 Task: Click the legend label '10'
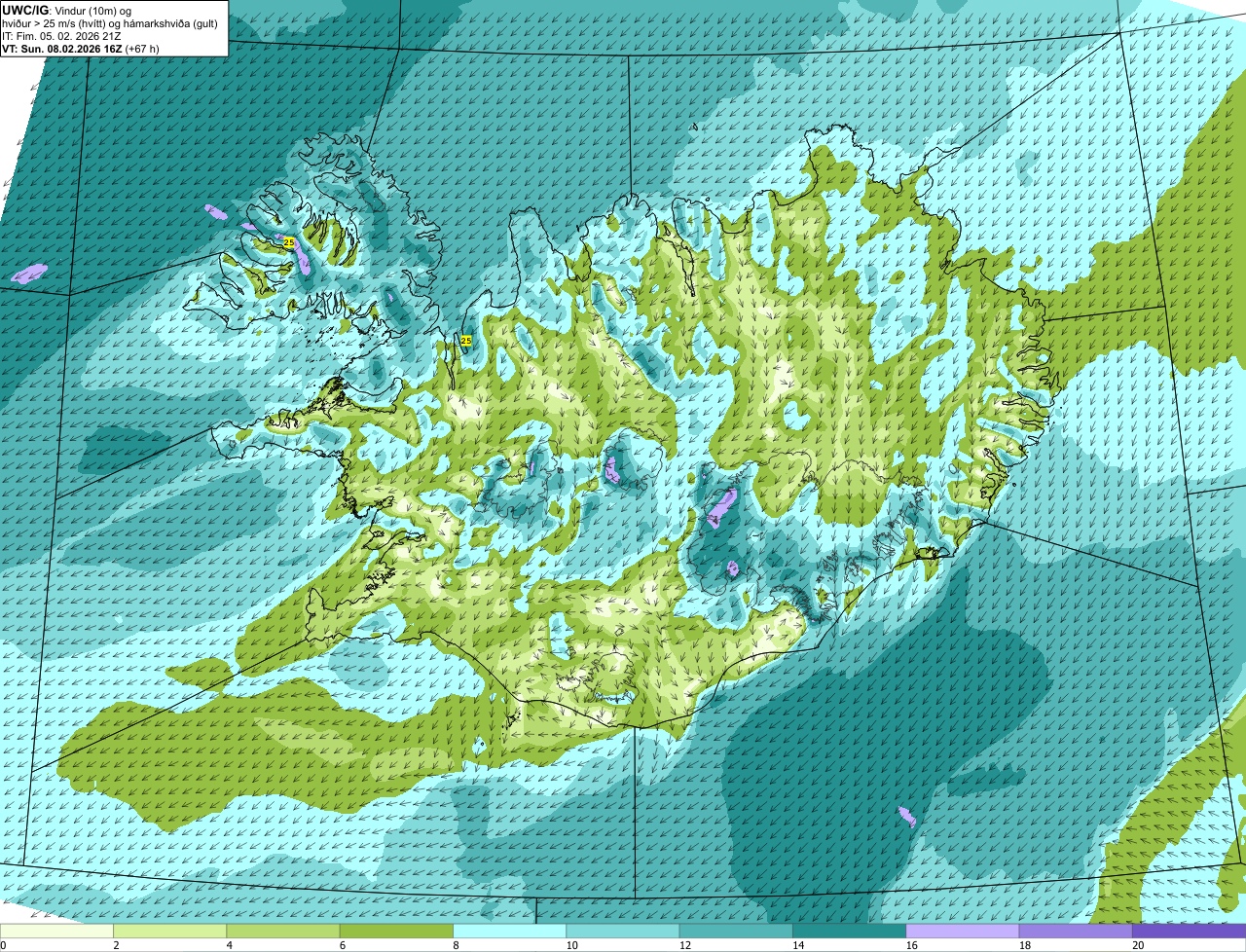[x=571, y=945]
